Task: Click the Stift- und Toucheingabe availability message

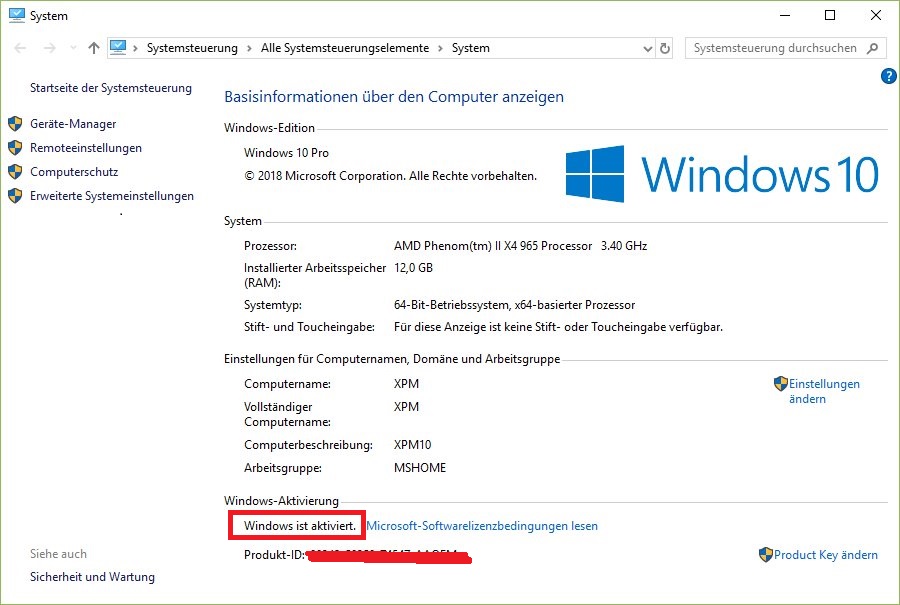Action: 558,327
